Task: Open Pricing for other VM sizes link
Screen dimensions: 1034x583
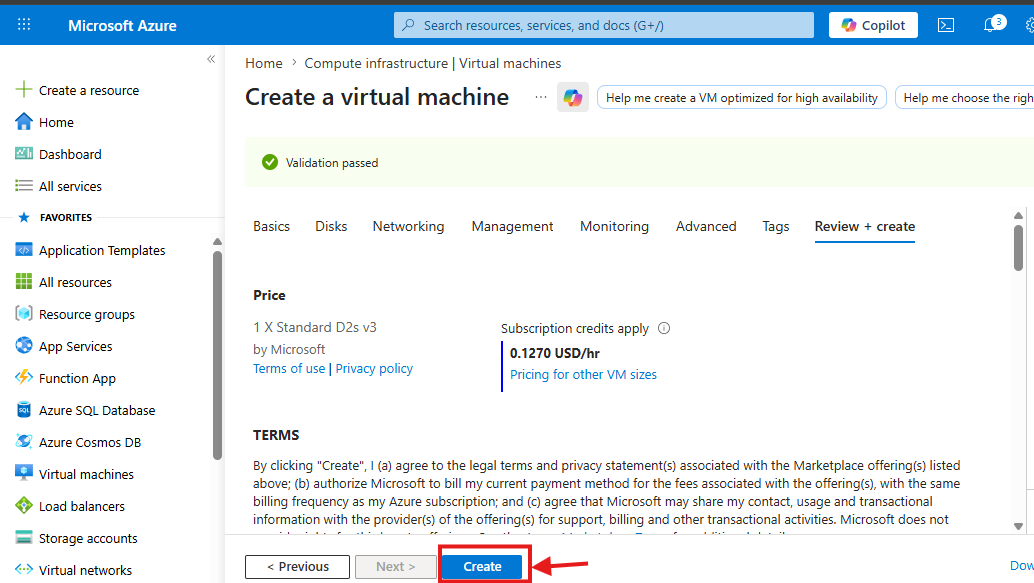Action: [583, 375]
